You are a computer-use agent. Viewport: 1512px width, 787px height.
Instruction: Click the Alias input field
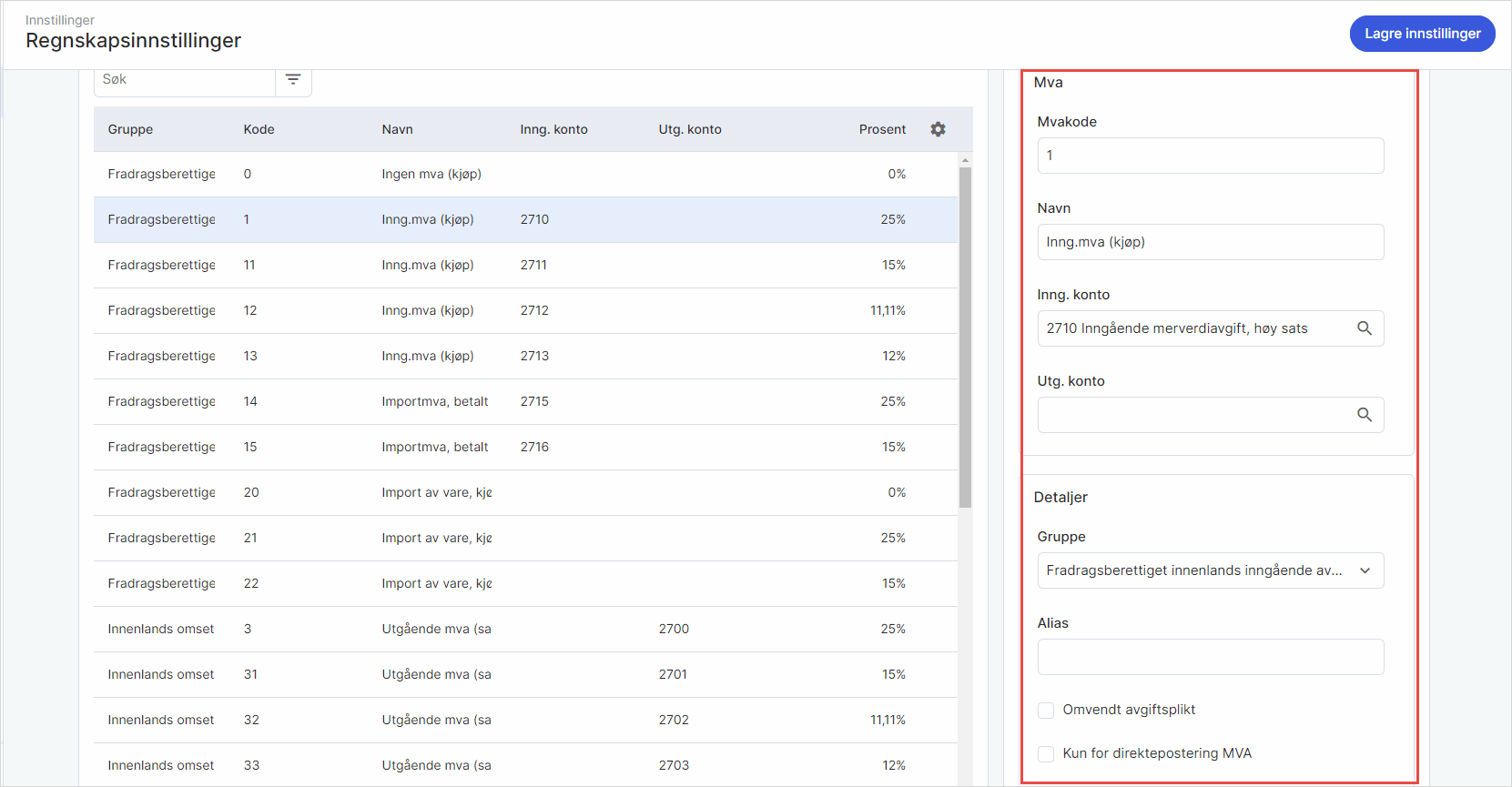1210,657
